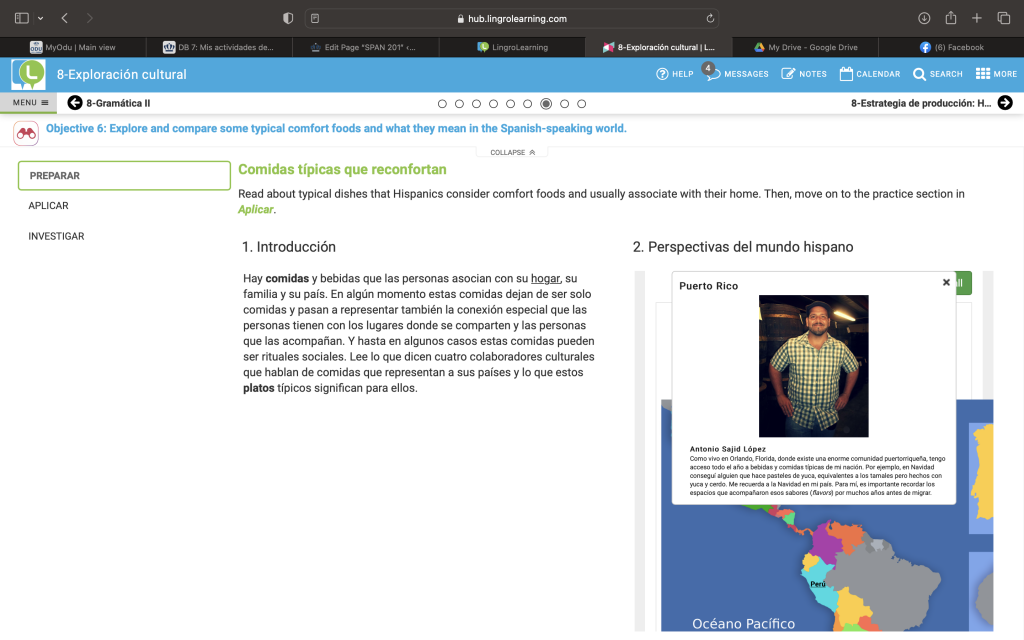Open Messages with 4 notifications
The image size is (1024, 640).
pos(712,72)
